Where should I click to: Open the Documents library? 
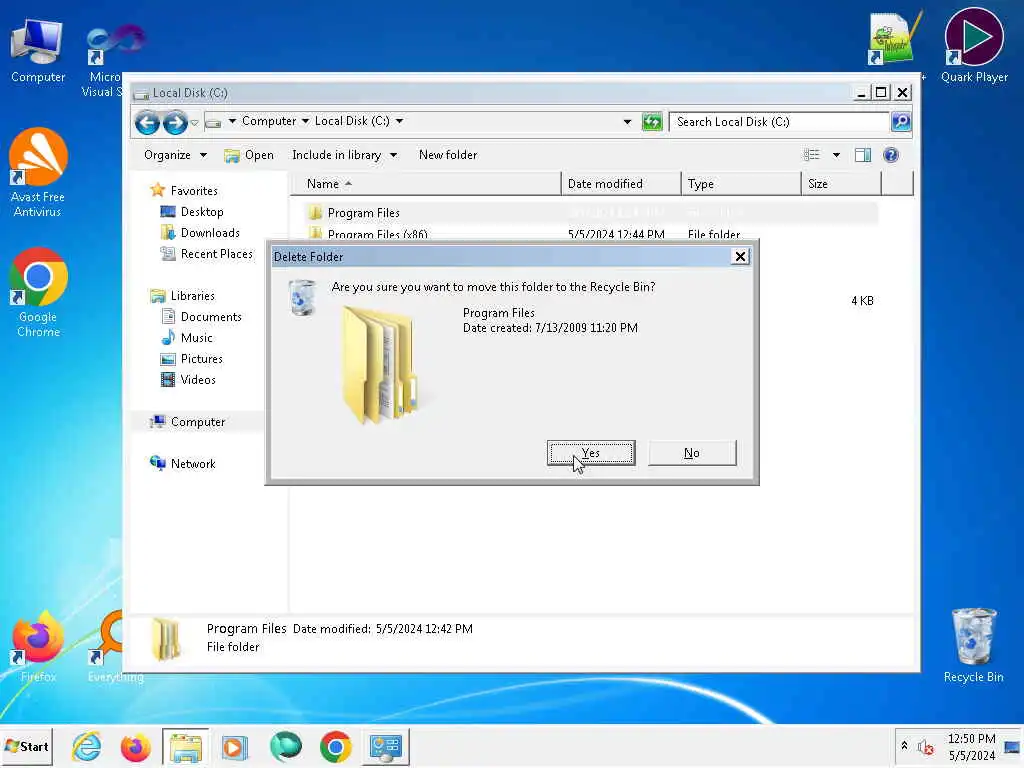click(201, 317)
